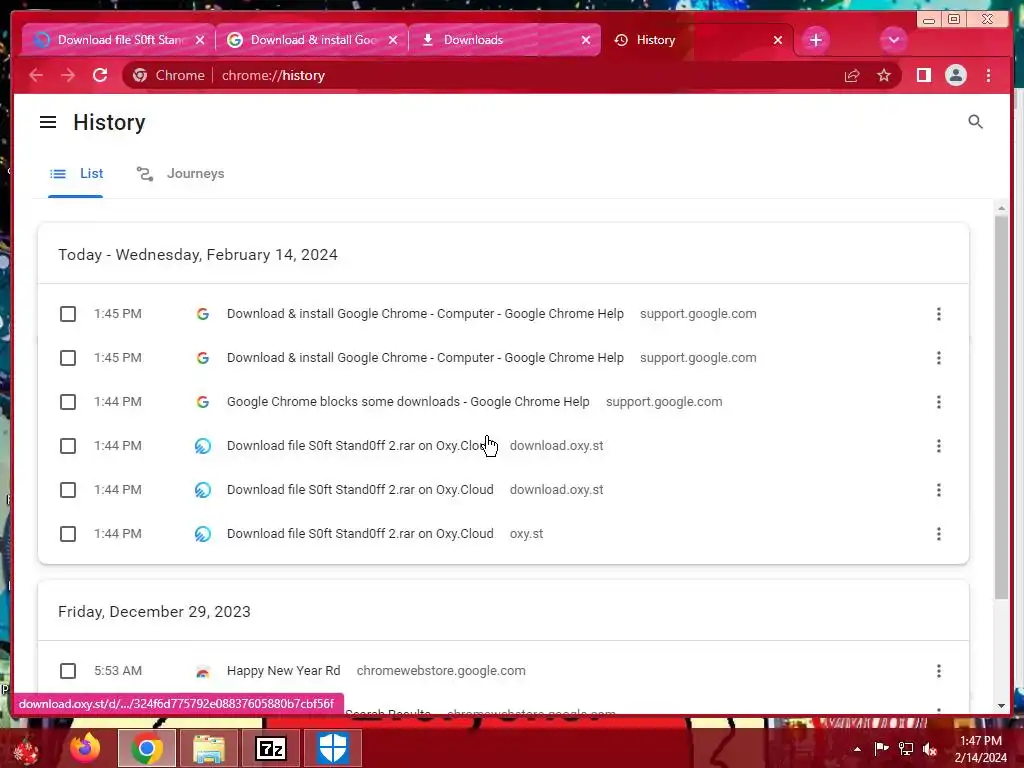Open Download file S0ft Stand0ff 2.rar oxy.st link
Screen dimensions: 1024x768
(360, 534)
